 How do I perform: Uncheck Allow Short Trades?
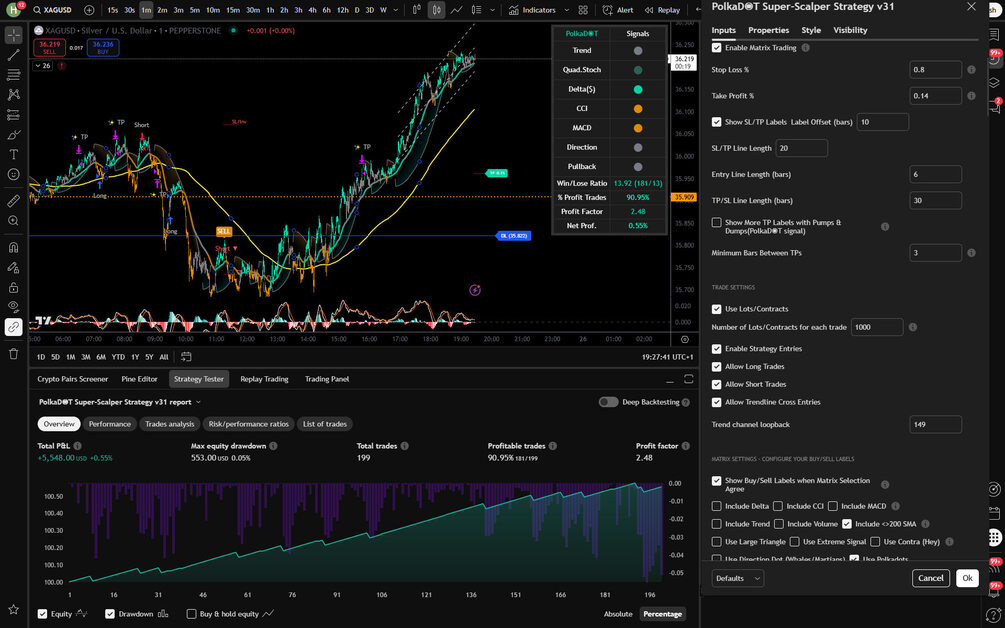point(717,384)
